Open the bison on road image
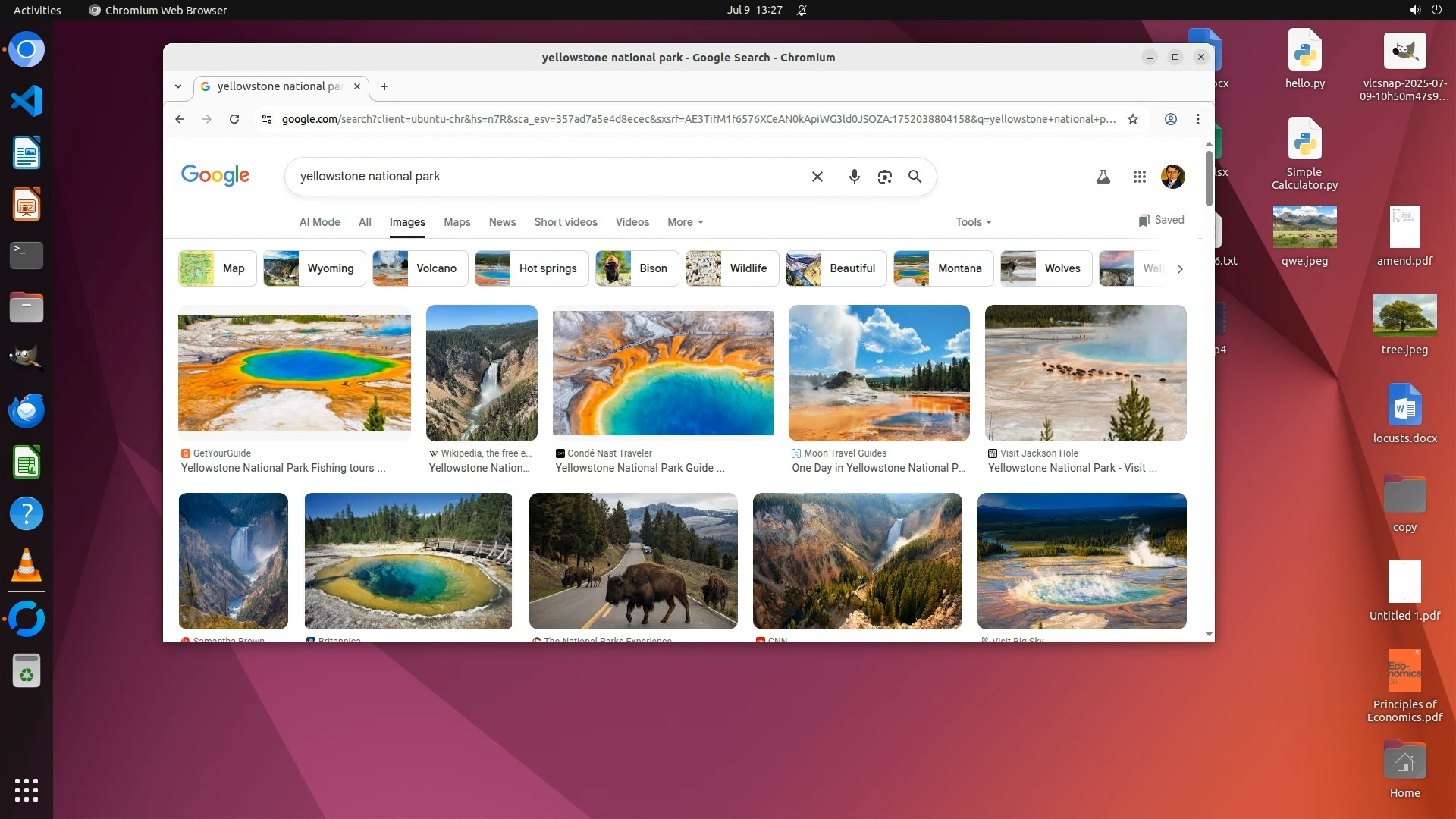Screen dimensions: 1456x819 pyautogui.click(x=632, y=561)
